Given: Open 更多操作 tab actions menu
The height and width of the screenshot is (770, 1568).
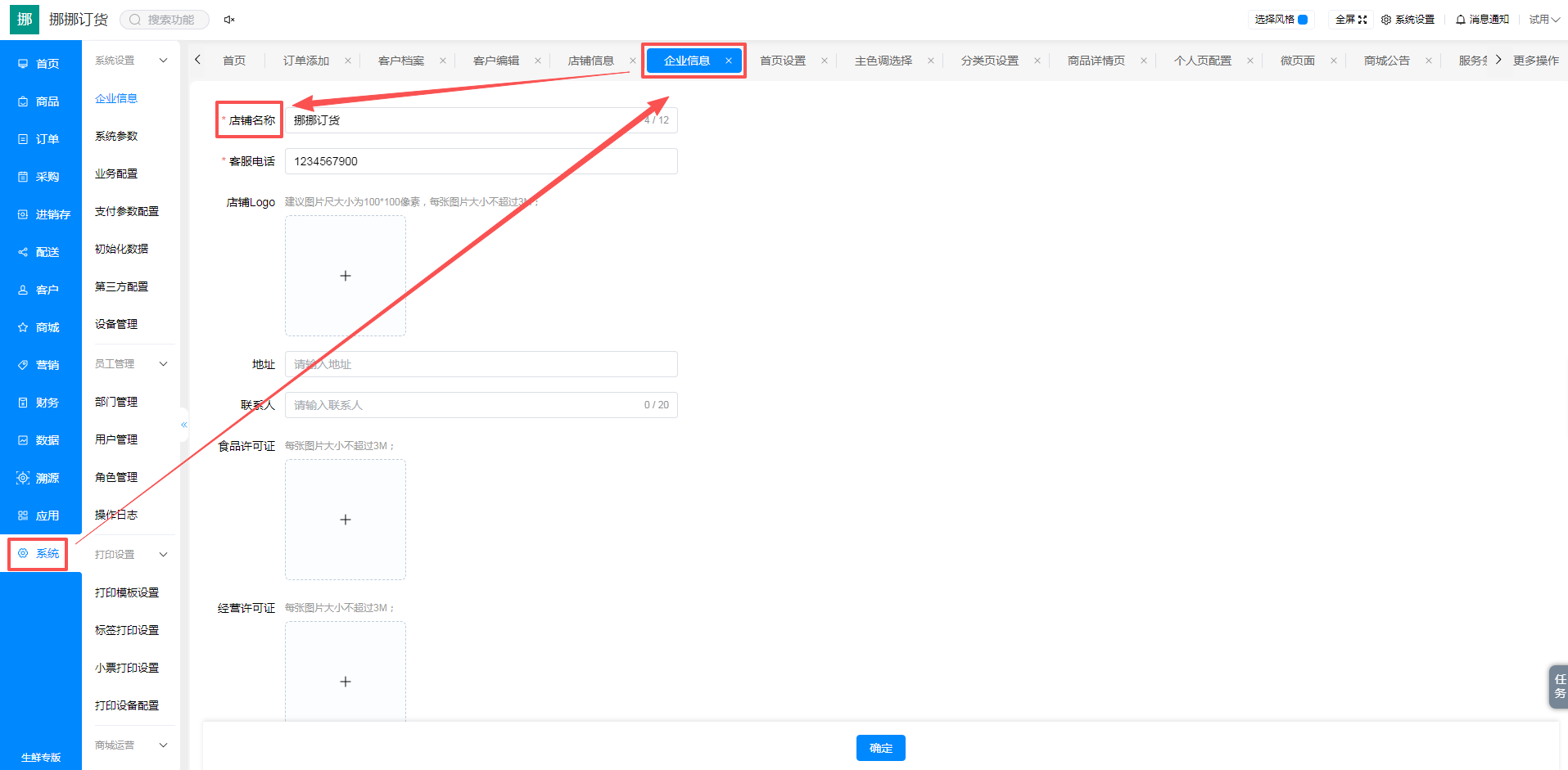Looking at the screenshot, I should pyautogui.click(x=1536, y=61).
